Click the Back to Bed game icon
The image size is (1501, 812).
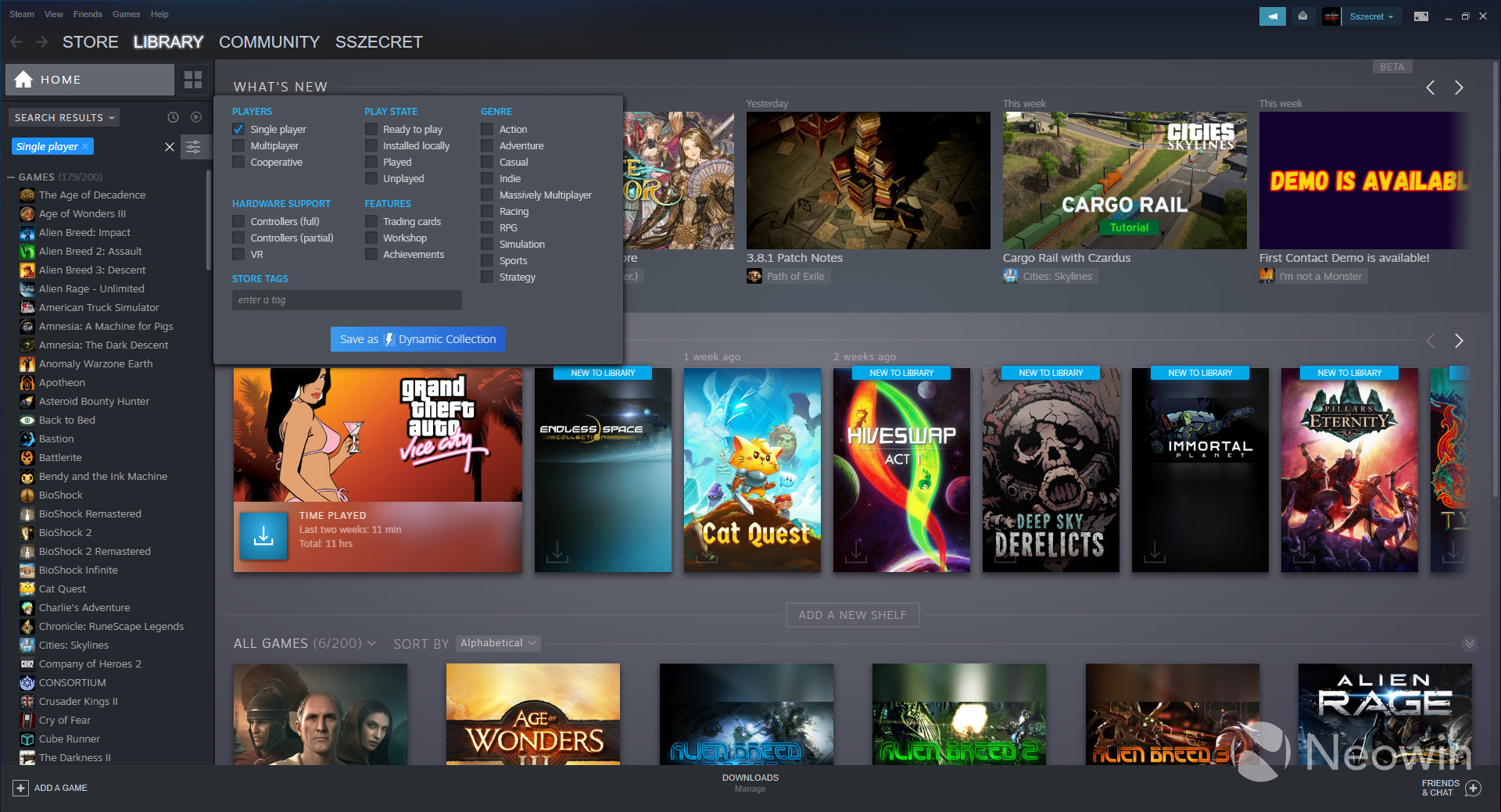coord(27,420)
